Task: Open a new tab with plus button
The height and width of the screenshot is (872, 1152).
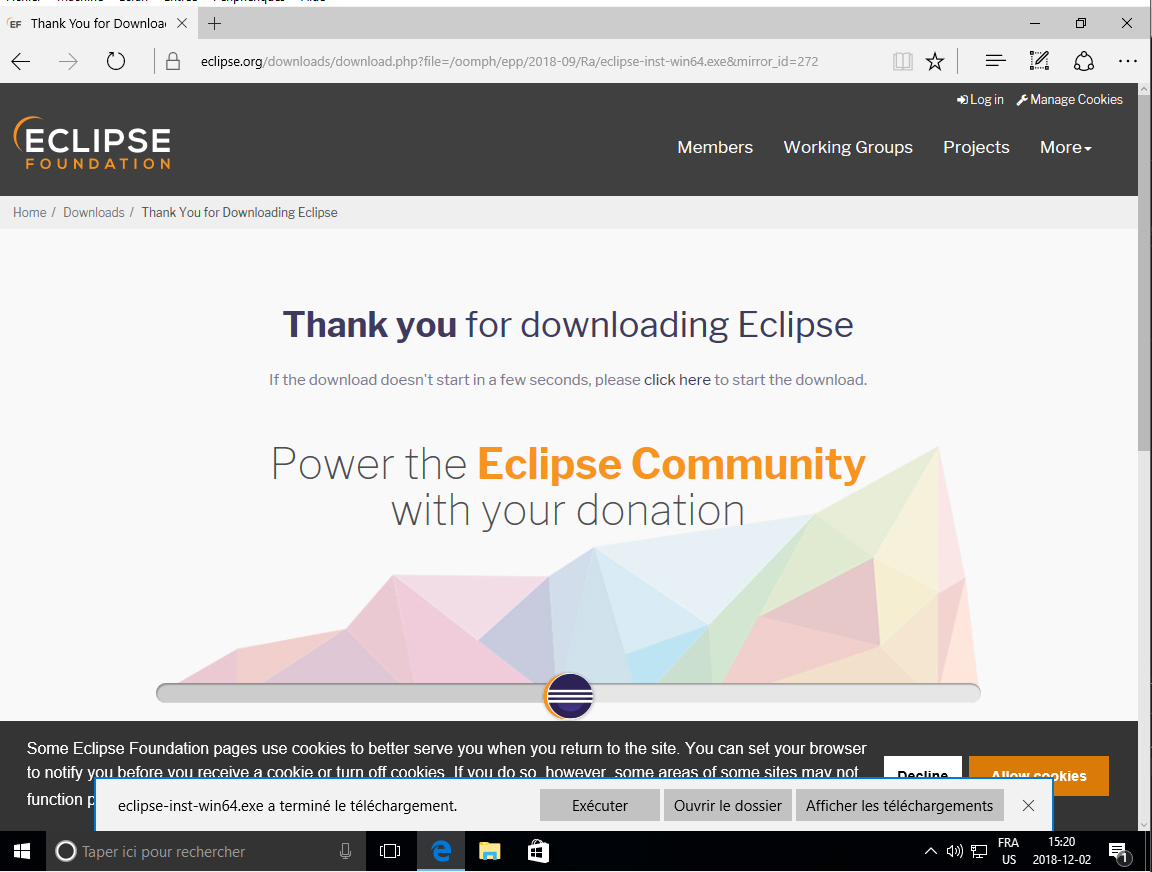Action: pyautogui.click(x=215, y=24)
